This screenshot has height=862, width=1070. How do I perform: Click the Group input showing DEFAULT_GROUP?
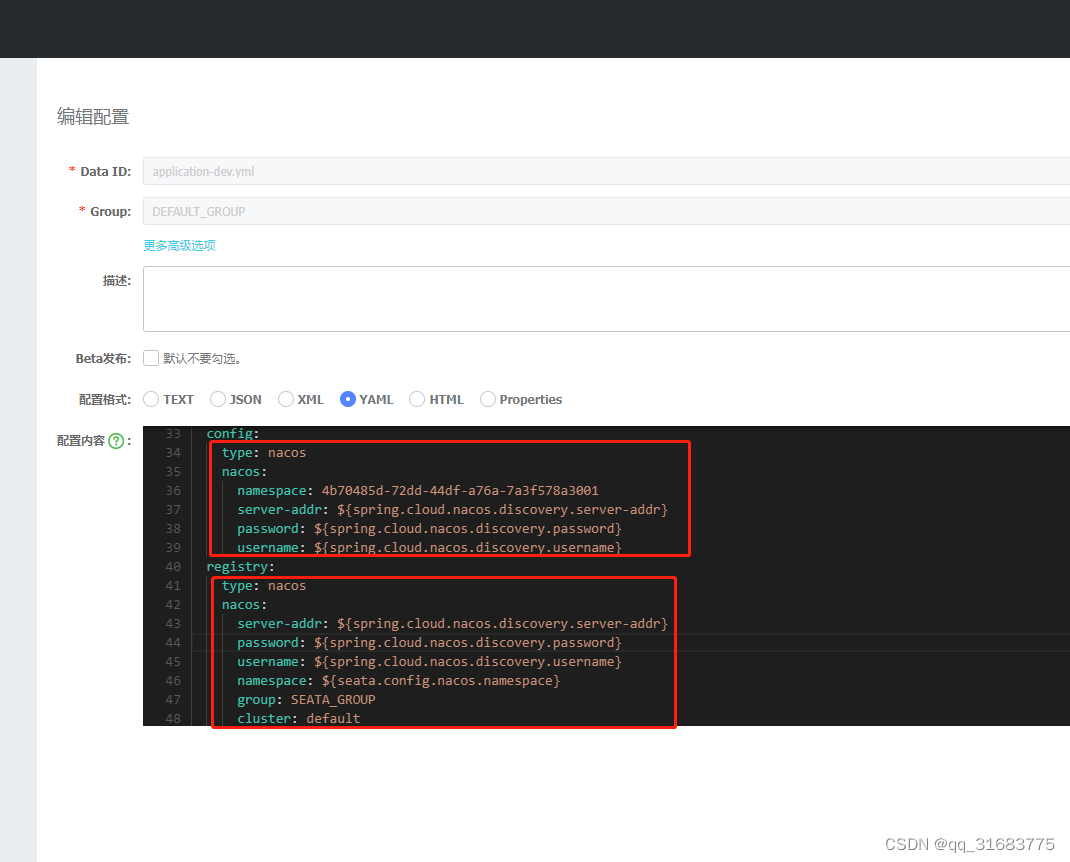click(400, 211)
